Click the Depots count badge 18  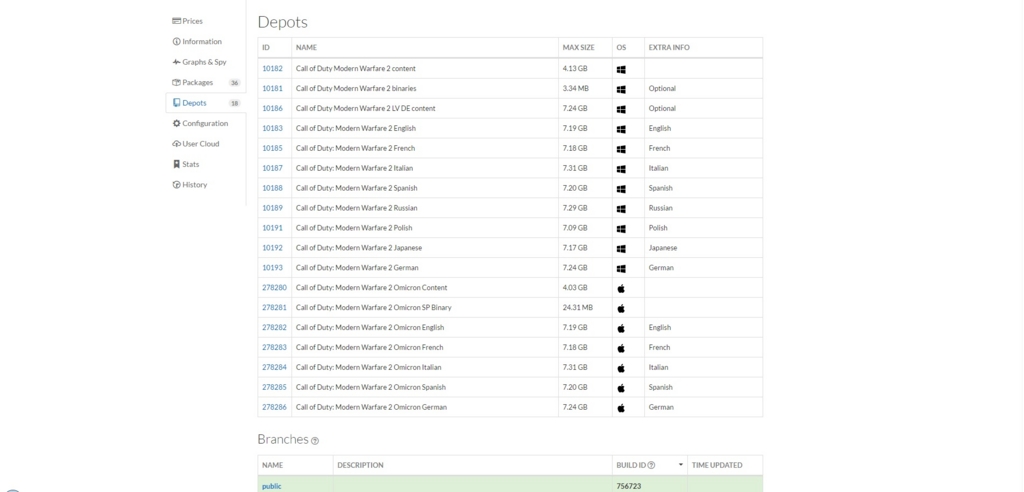pos(234,103)
